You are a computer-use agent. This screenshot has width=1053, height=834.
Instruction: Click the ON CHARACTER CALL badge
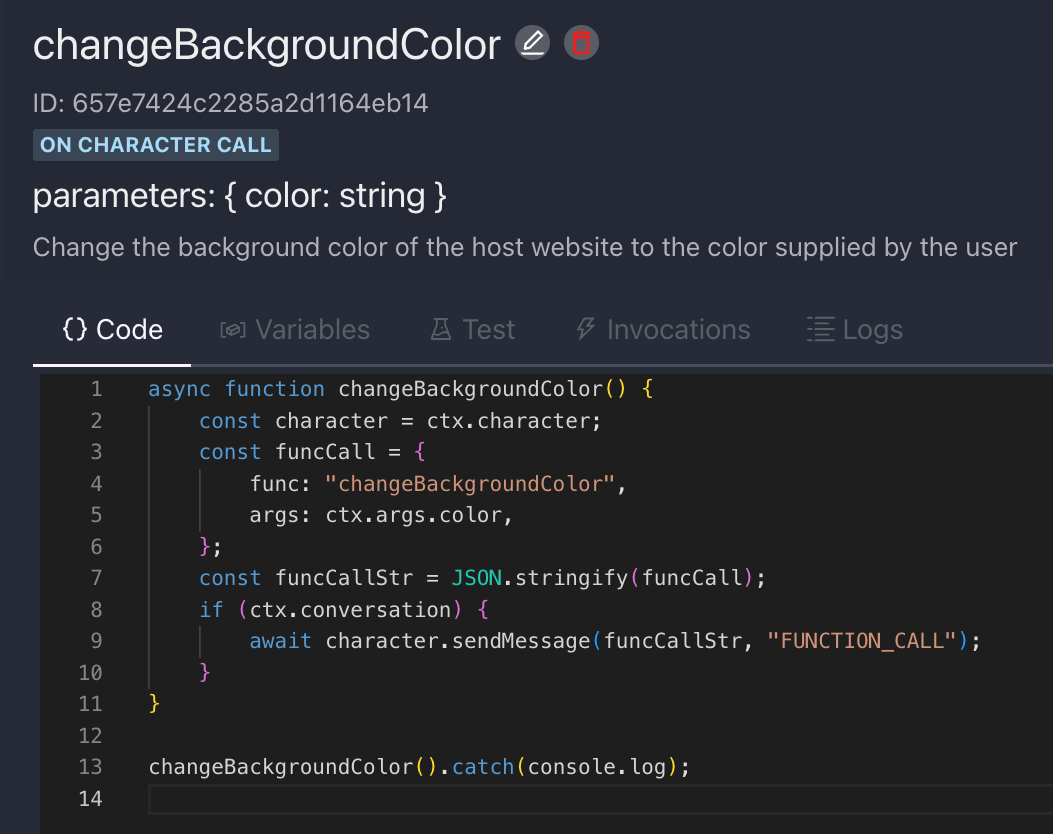pos(156,145)
